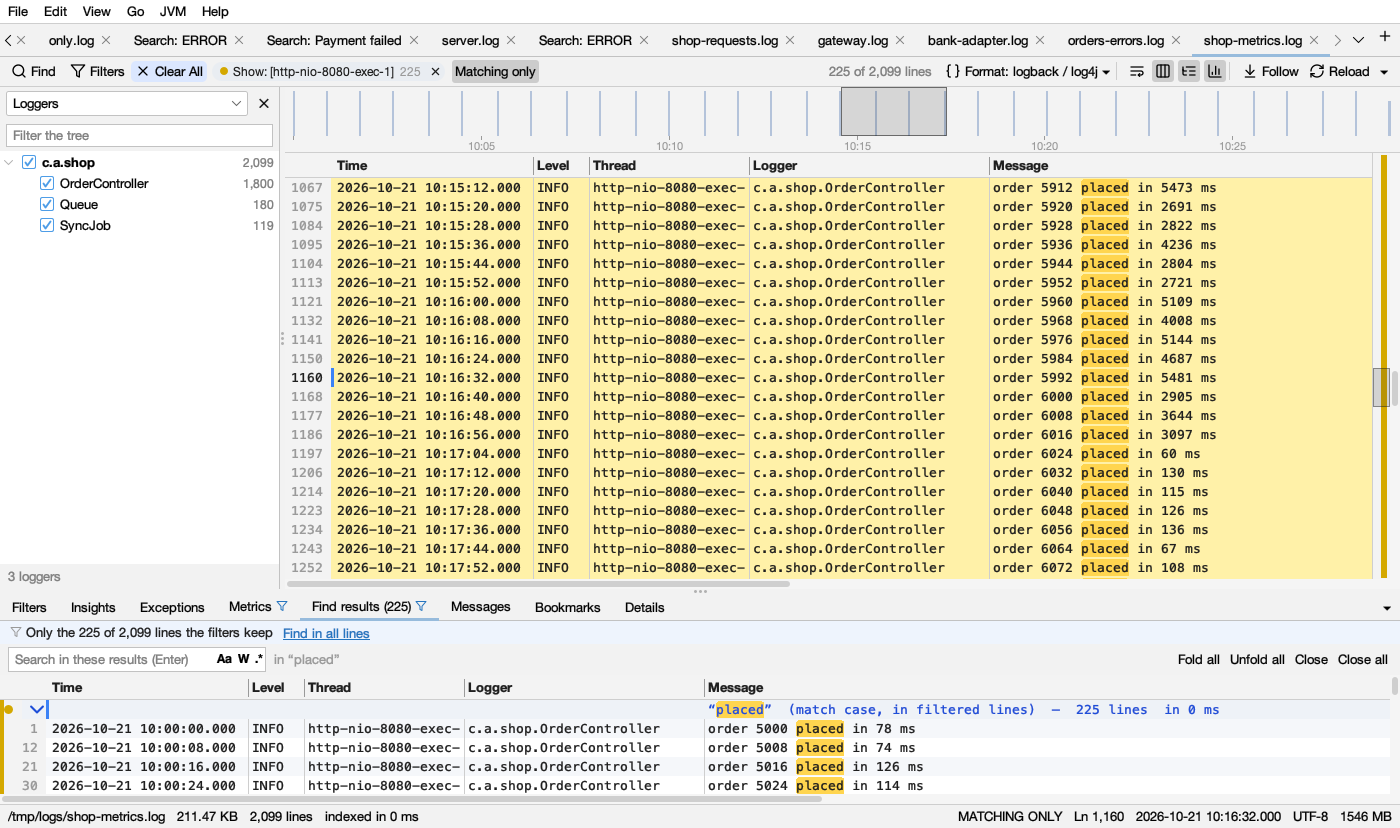The width and height of the screenshot is (1400, 828).
Task: Open the bottom panel options arrow
Action: (x=1387, y=608)
